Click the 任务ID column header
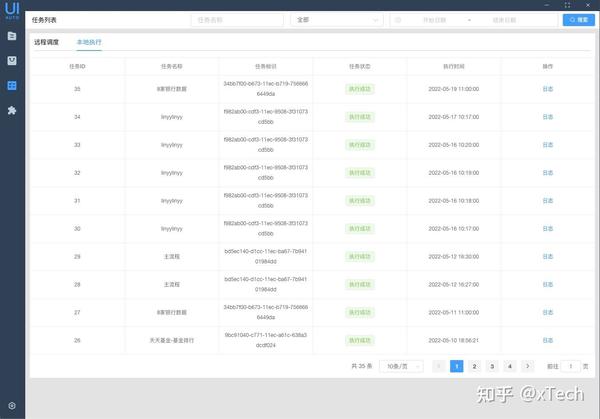The width and height of the screenshot is (600, 419). tap(77, 66)
